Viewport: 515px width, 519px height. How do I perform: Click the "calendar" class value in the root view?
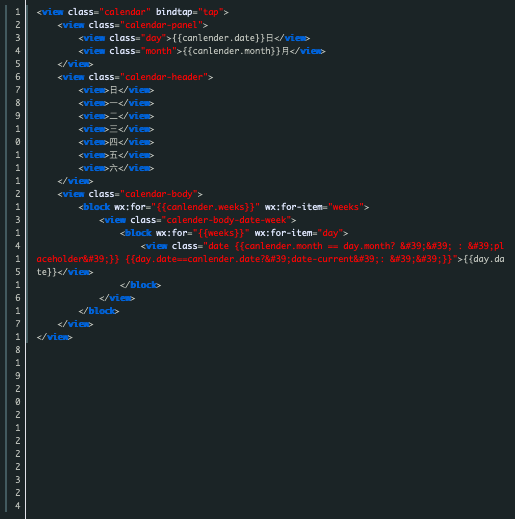[x=125, y=12]
